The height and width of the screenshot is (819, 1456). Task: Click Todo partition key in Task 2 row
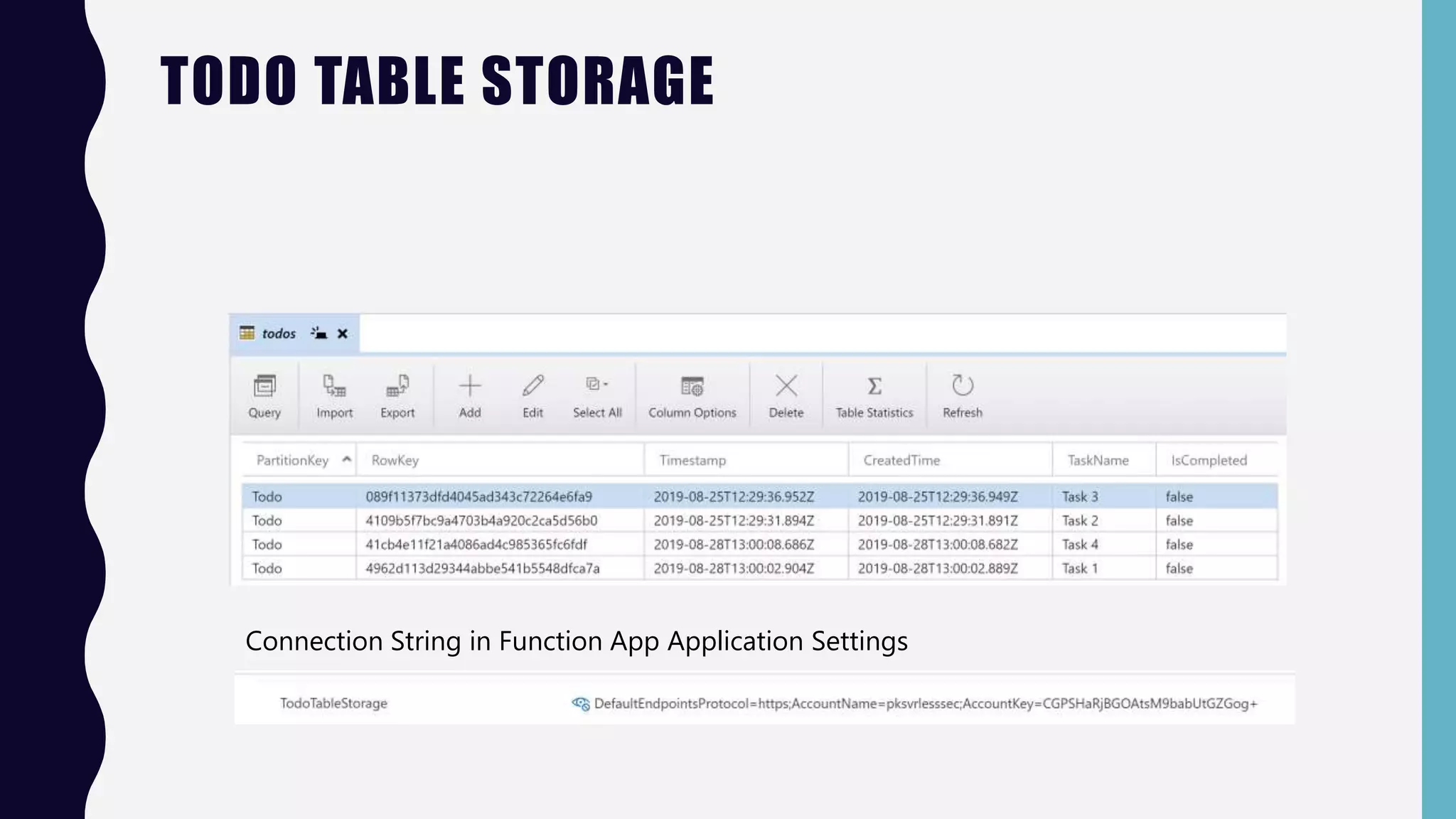pos(267,520)
